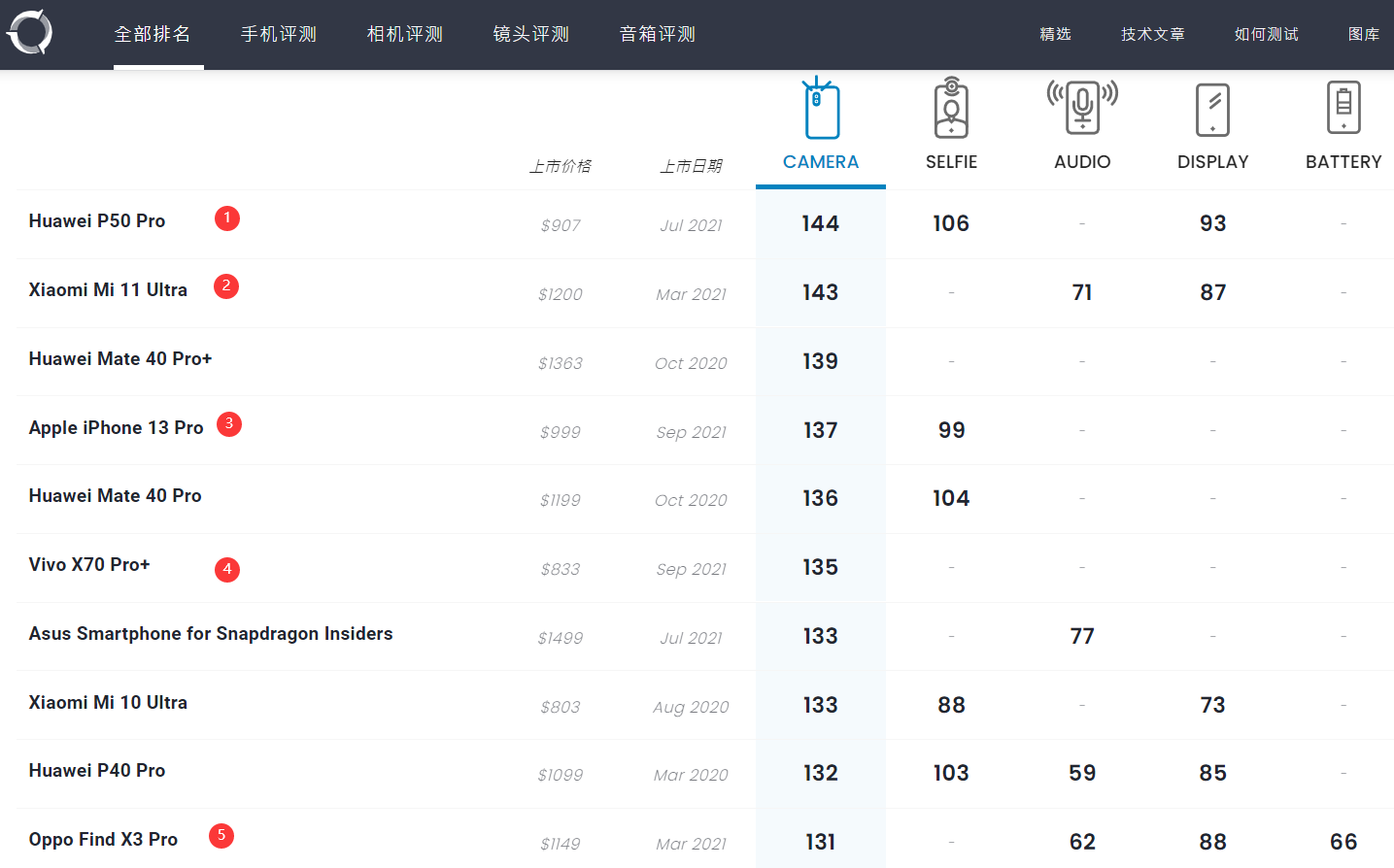The height and width of the screenshot is (868, 1394).
Task: Click the DXOMARK logo icon
Action: (x=30, y=32)
